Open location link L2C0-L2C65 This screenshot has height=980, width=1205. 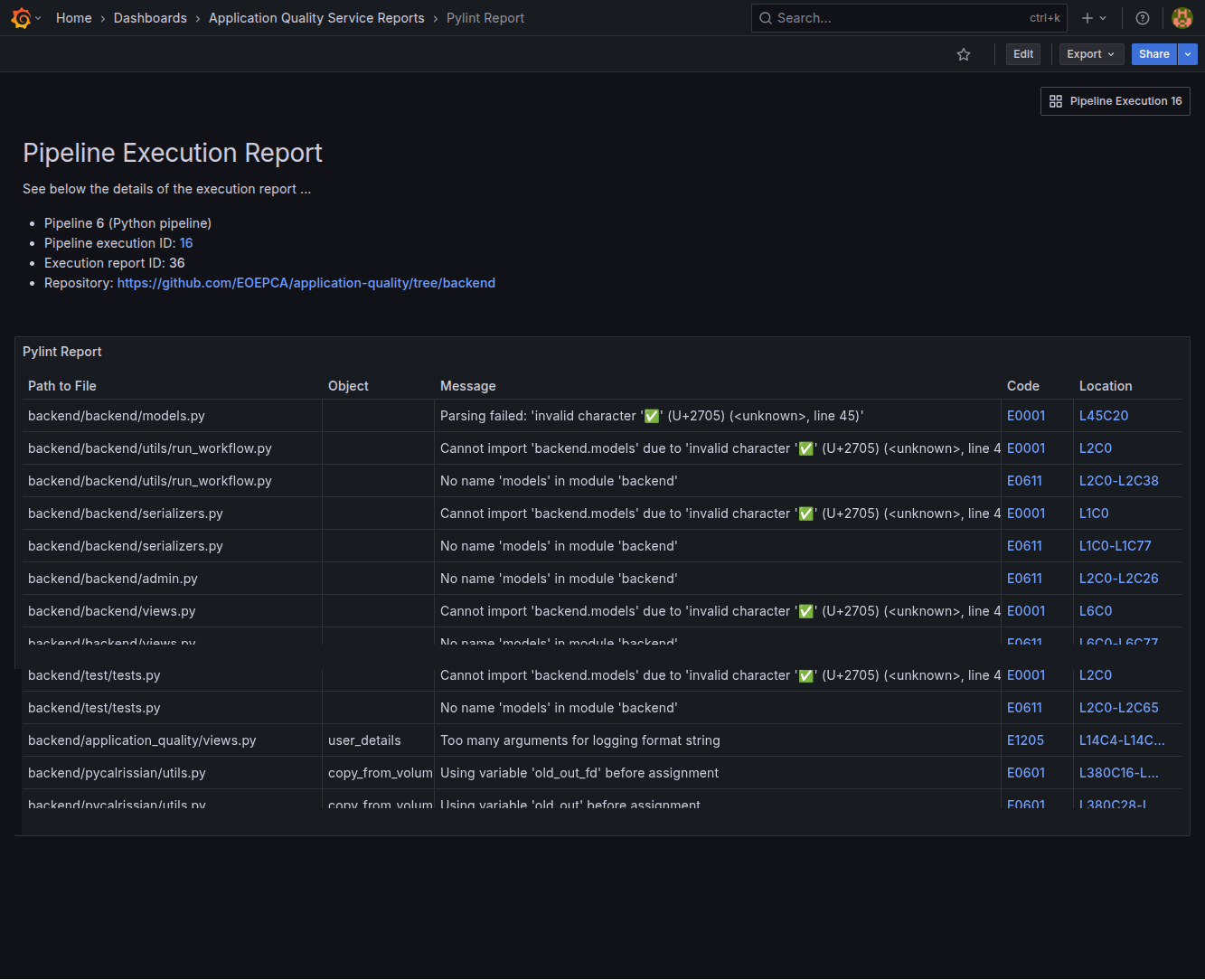(1119, 708)
